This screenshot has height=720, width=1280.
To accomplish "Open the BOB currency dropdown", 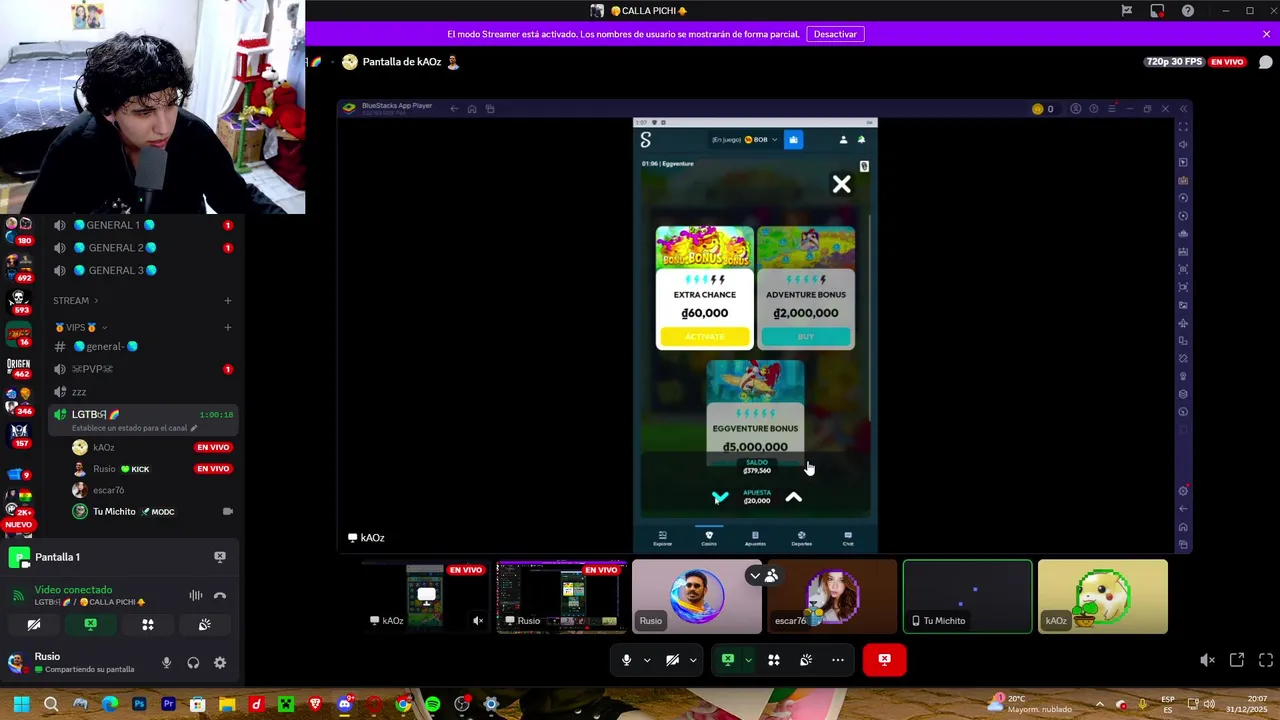I will point(760,140).
